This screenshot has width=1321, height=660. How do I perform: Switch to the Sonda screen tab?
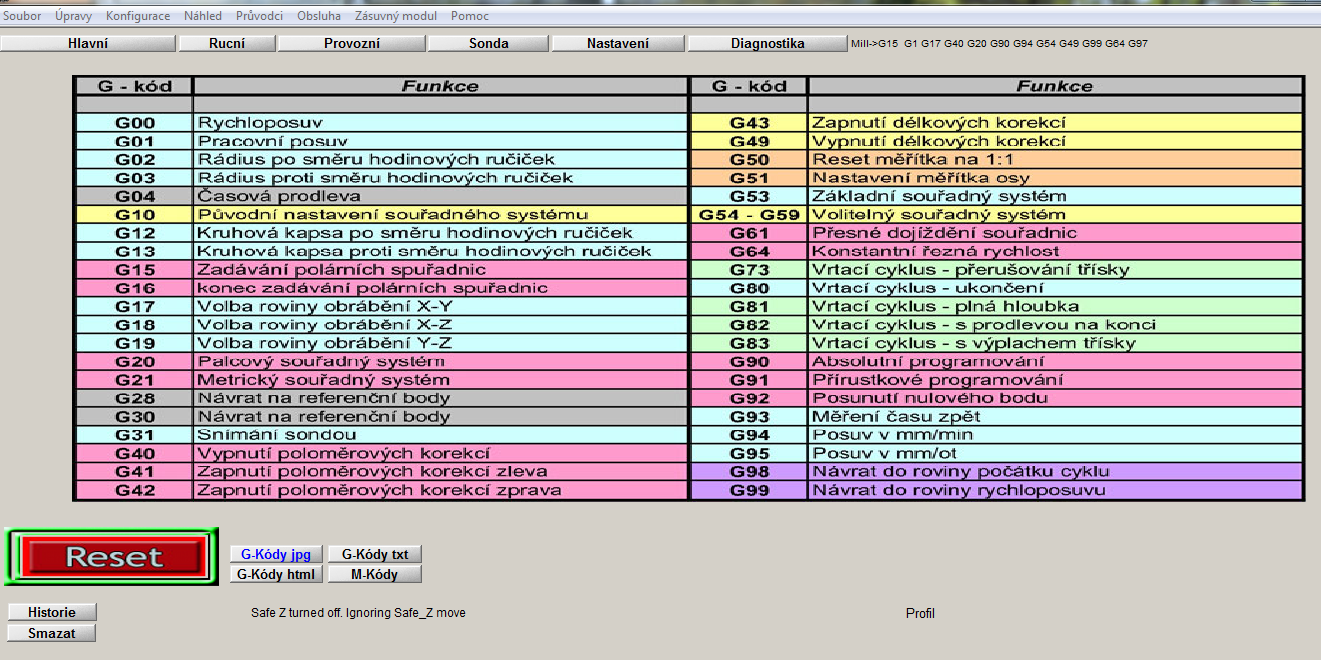[489, 44]
